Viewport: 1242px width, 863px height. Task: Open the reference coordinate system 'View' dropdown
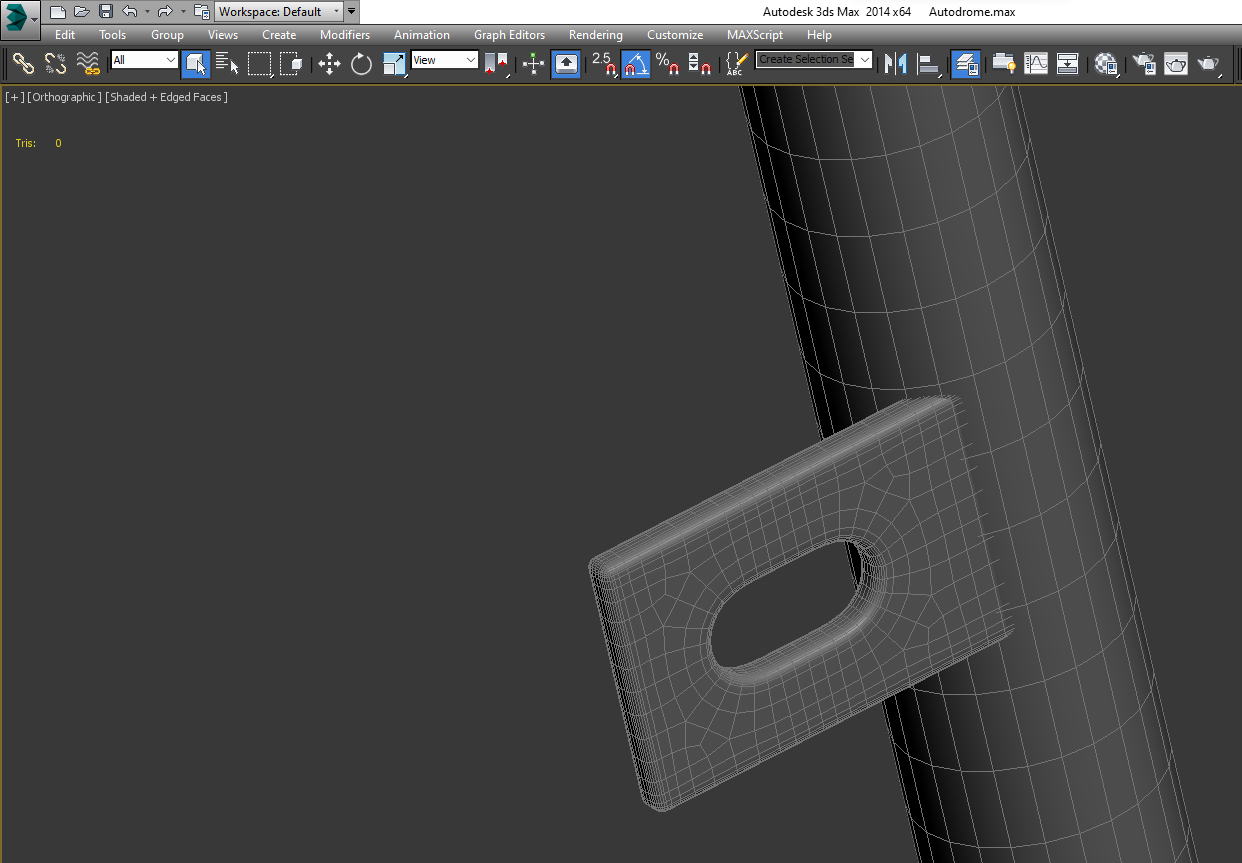[x=445, y=60]
